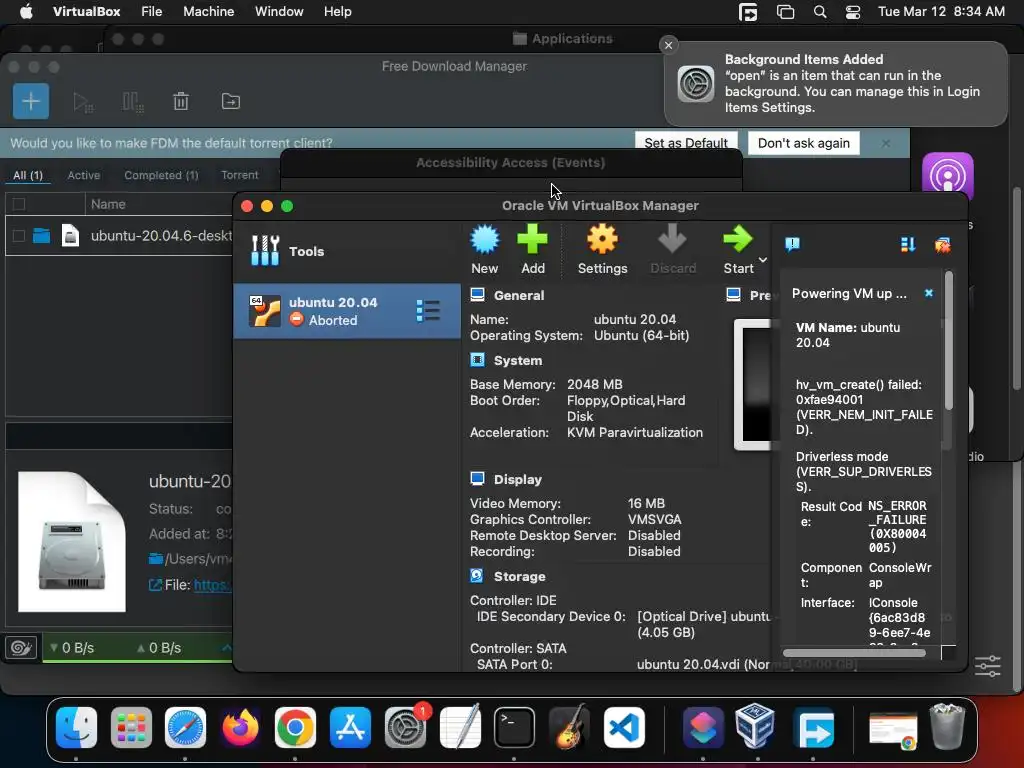The height and width of the screenshot is (768, 1024).
Task: Tick the select-all checkbox in FDM header
Action: click(x=19, y=204)
